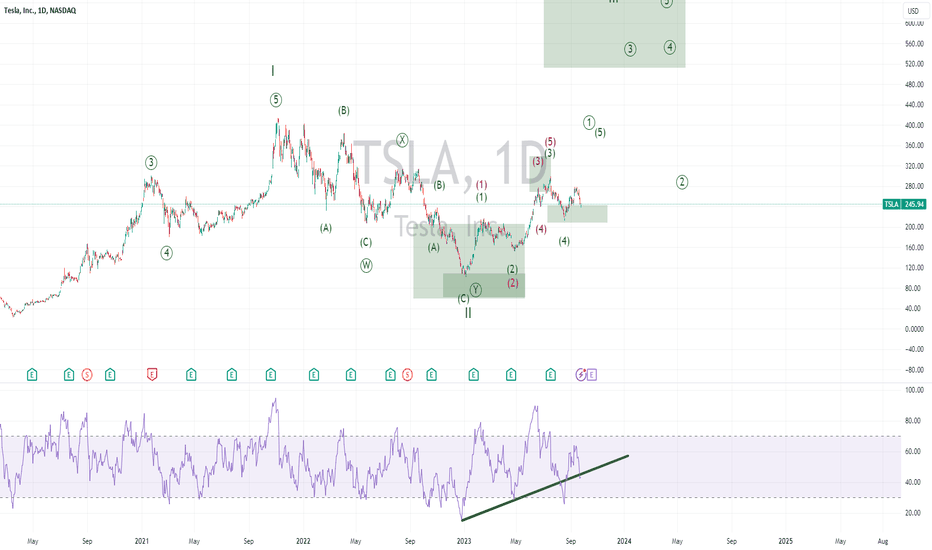Open the red earnings marker in early 2021
This screenshot has width=932, height=550.
(152, 375)
